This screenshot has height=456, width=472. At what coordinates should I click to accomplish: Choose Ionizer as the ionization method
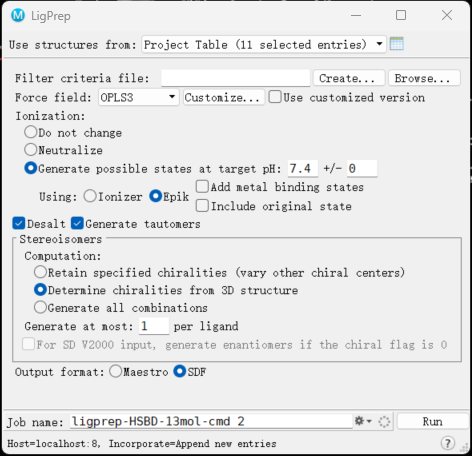(x=90, y=196)
